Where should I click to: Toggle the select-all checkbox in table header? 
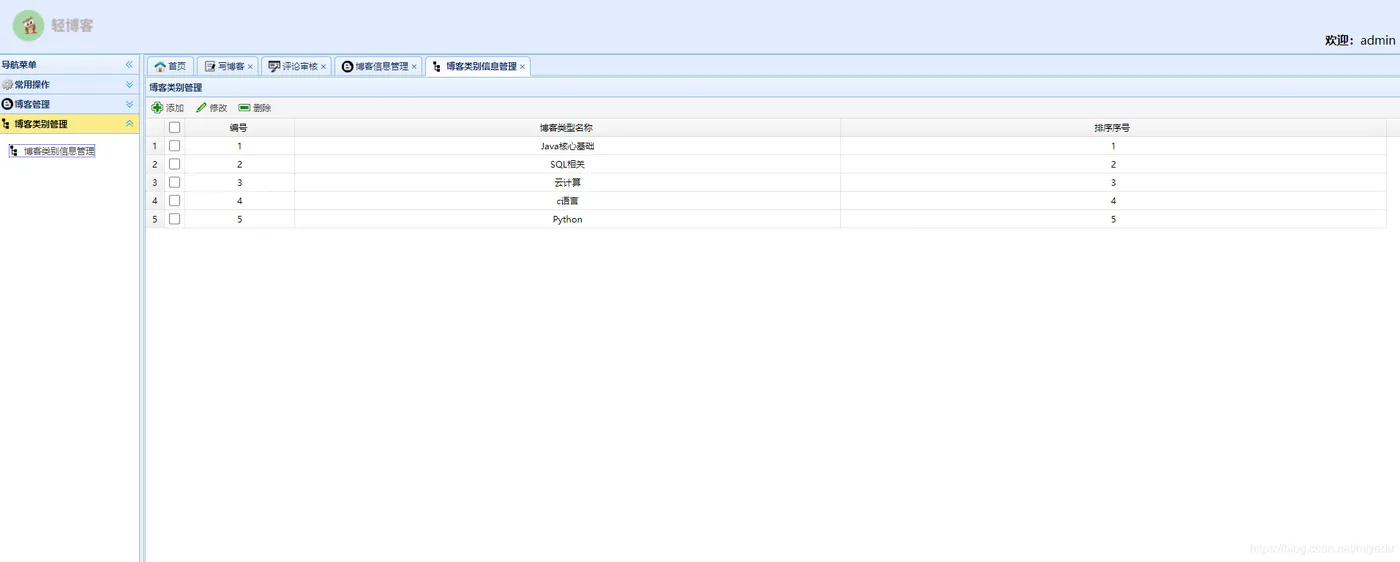click(175, 128)
